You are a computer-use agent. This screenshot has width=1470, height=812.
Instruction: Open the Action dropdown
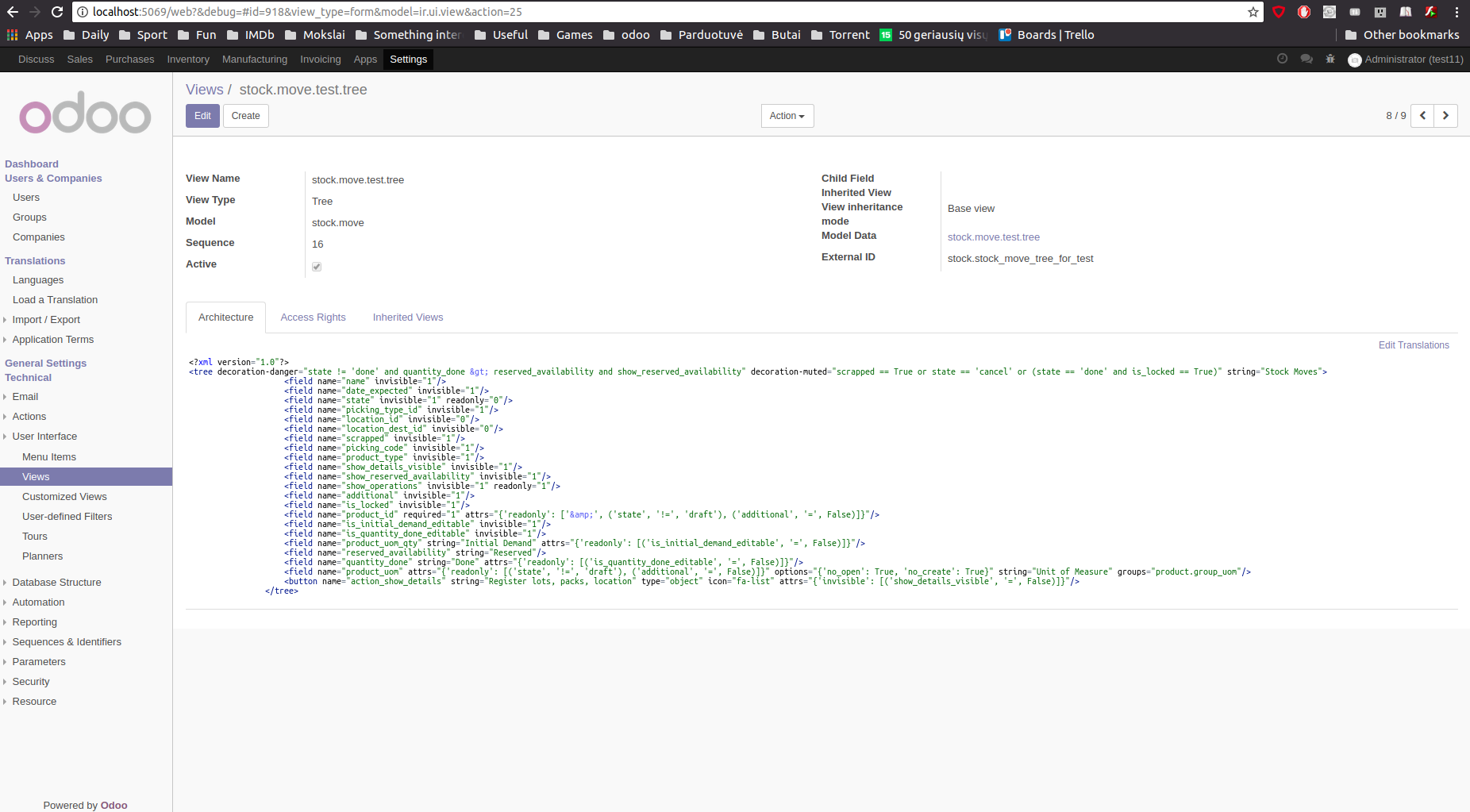pyautogui.click(x=786, y=116)
